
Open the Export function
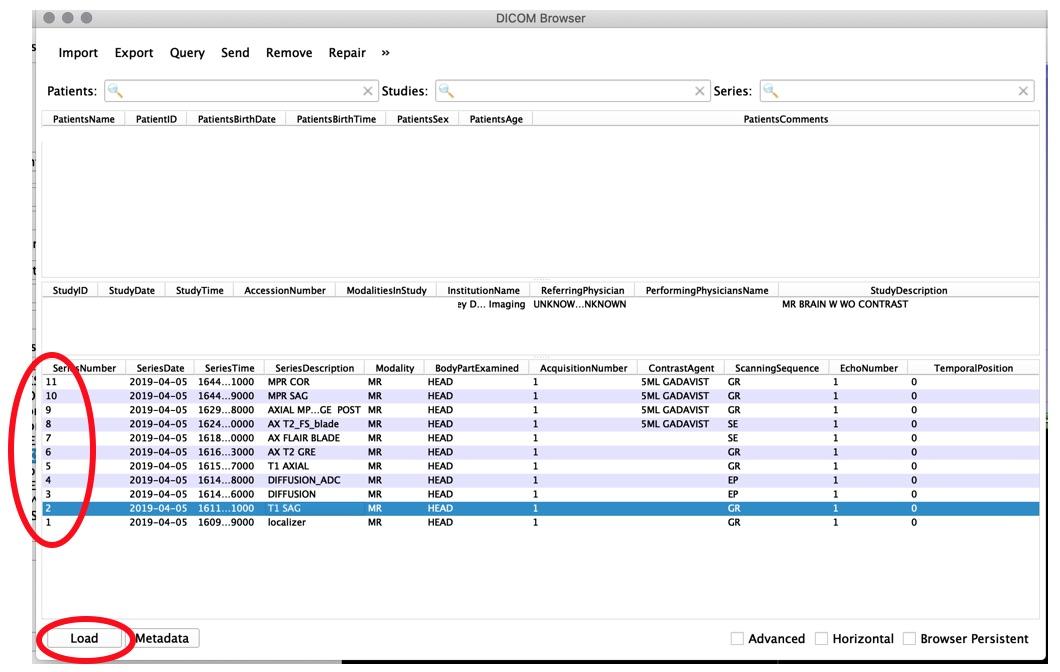coord(134,52)
